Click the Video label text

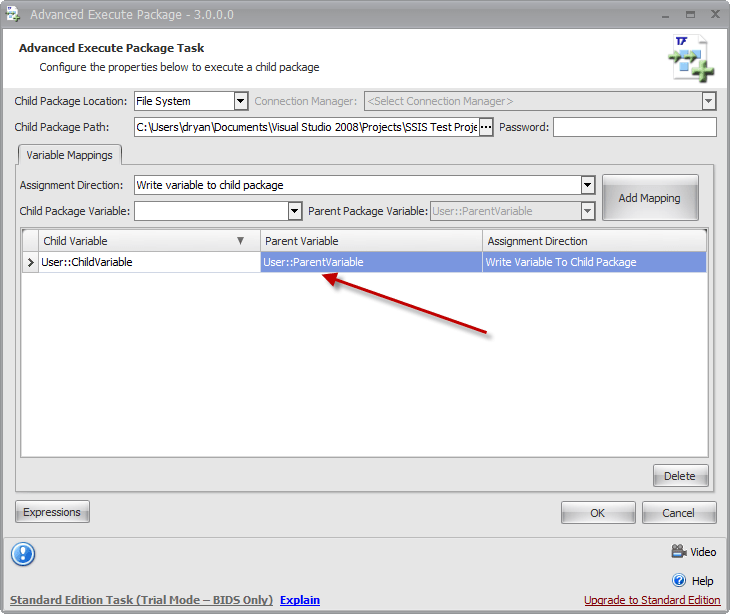click(703, 552)
